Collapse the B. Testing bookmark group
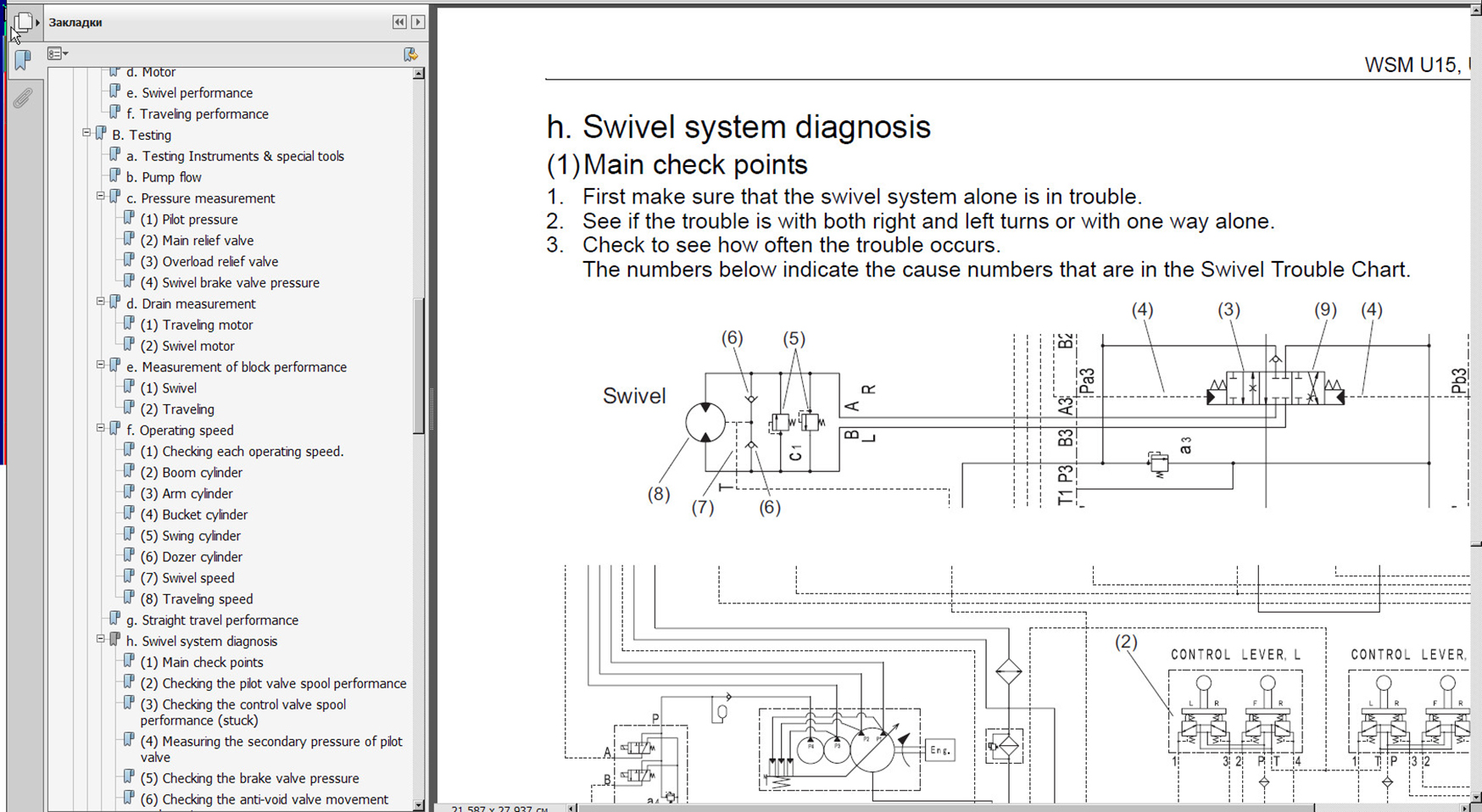The width and height of the screenshot is (1482, 812). 86,134
